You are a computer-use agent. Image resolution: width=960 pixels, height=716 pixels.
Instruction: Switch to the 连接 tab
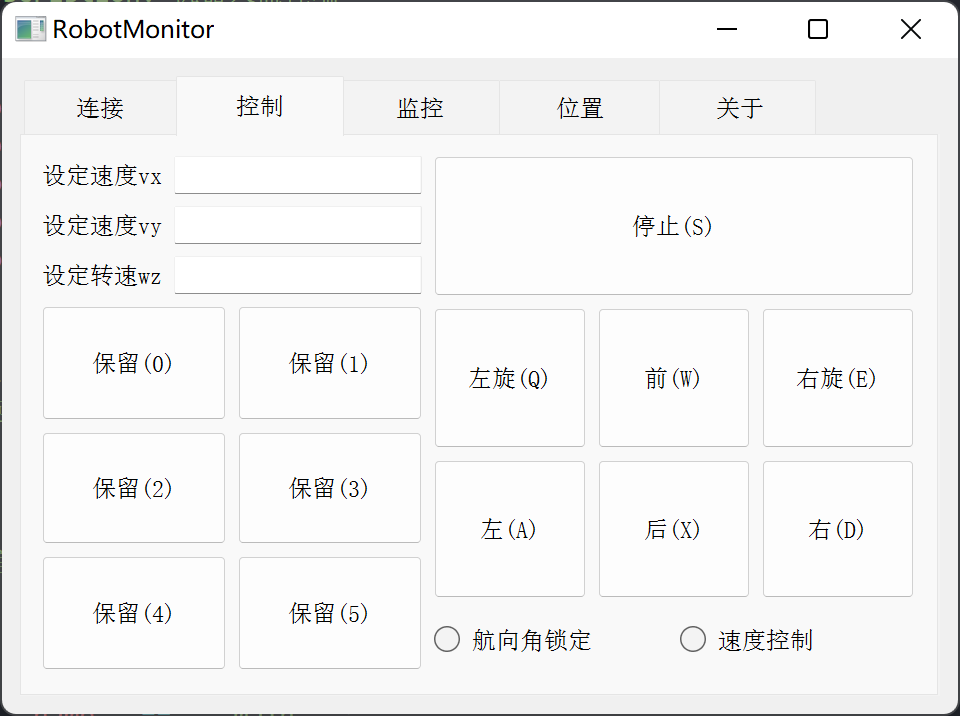click(x=100, y=108)
